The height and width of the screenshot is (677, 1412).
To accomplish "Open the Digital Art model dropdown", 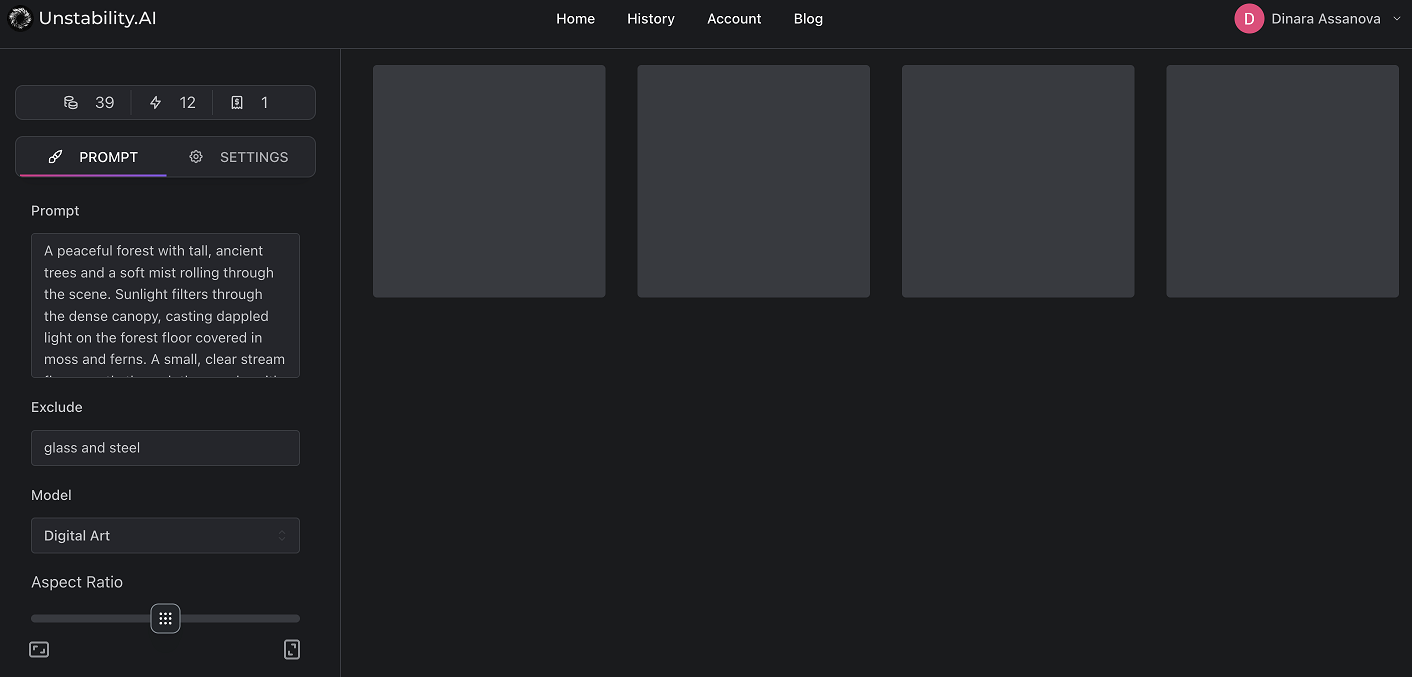I will tap(165, 536).
